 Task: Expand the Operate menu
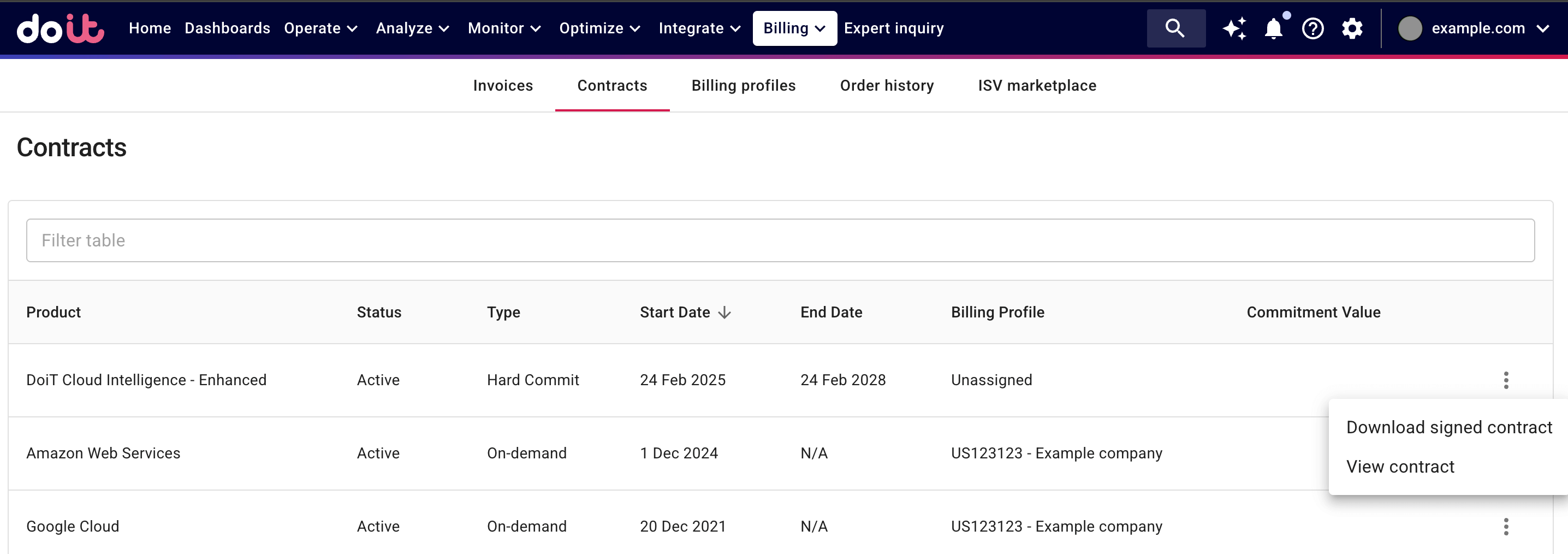click(321, 28)
